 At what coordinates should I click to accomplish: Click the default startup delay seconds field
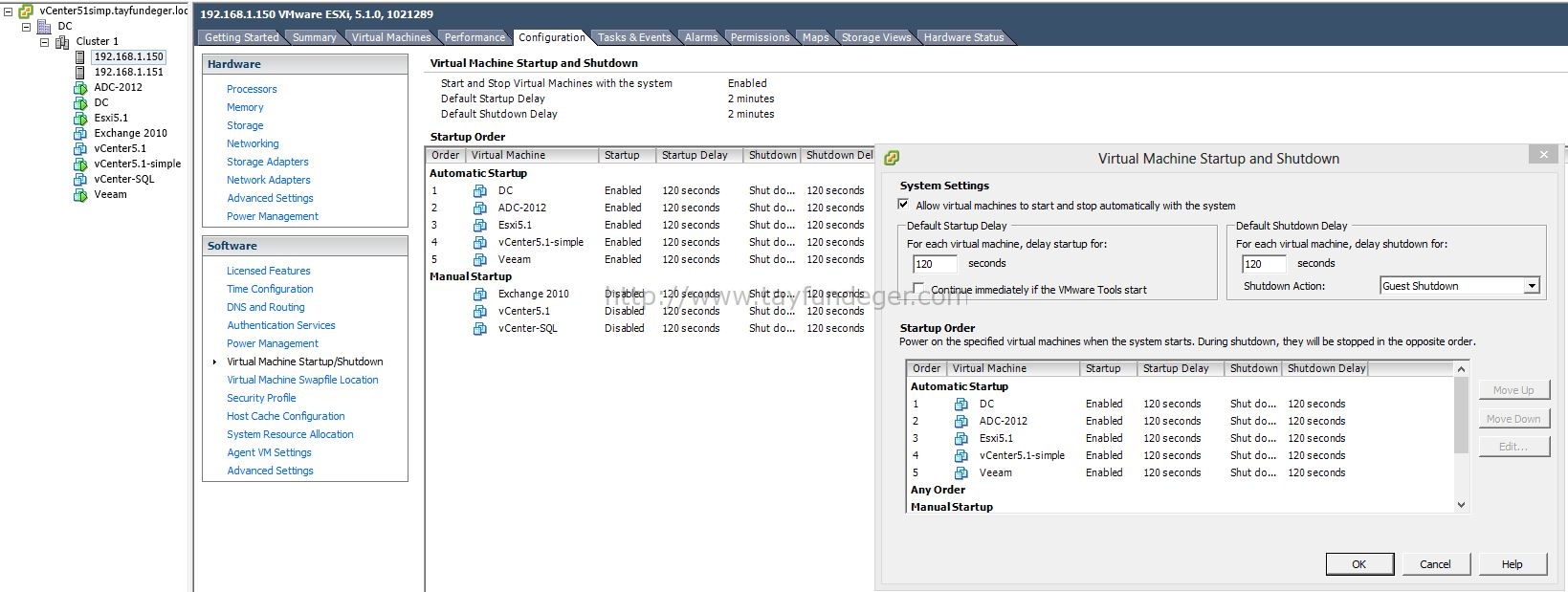coord(935,264)
